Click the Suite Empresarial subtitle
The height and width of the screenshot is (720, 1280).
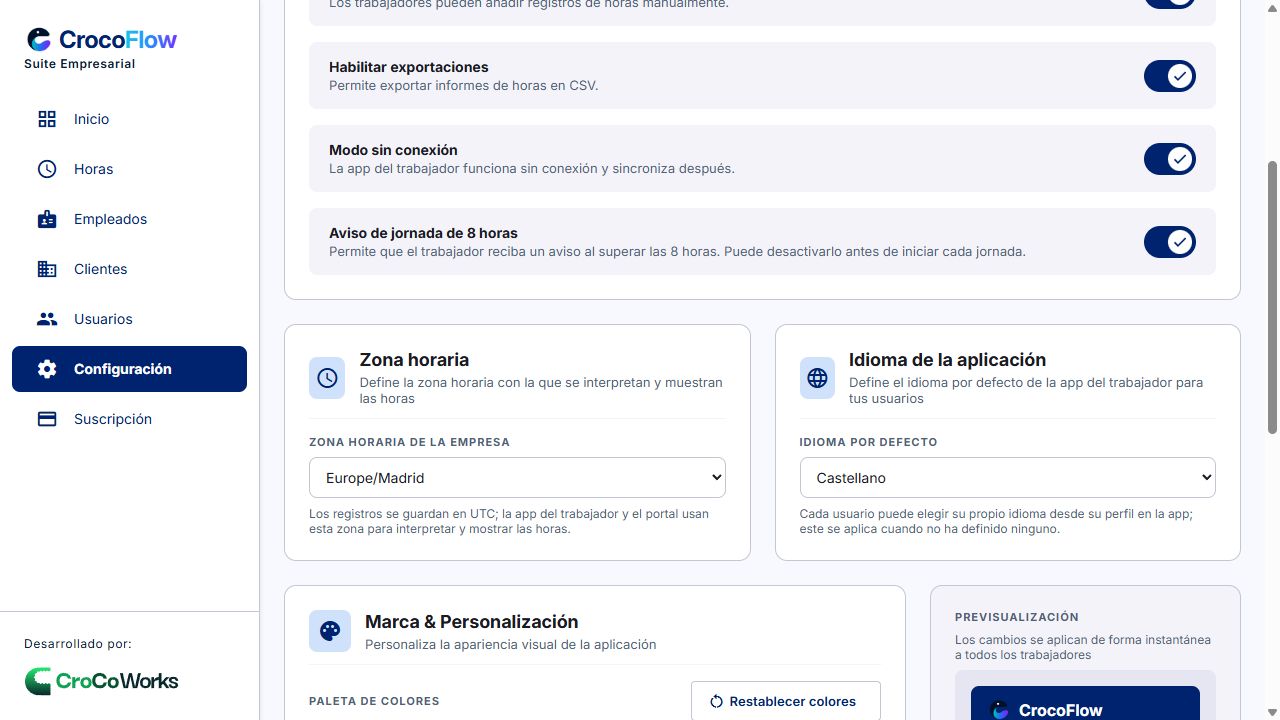(x=80, y=64)
